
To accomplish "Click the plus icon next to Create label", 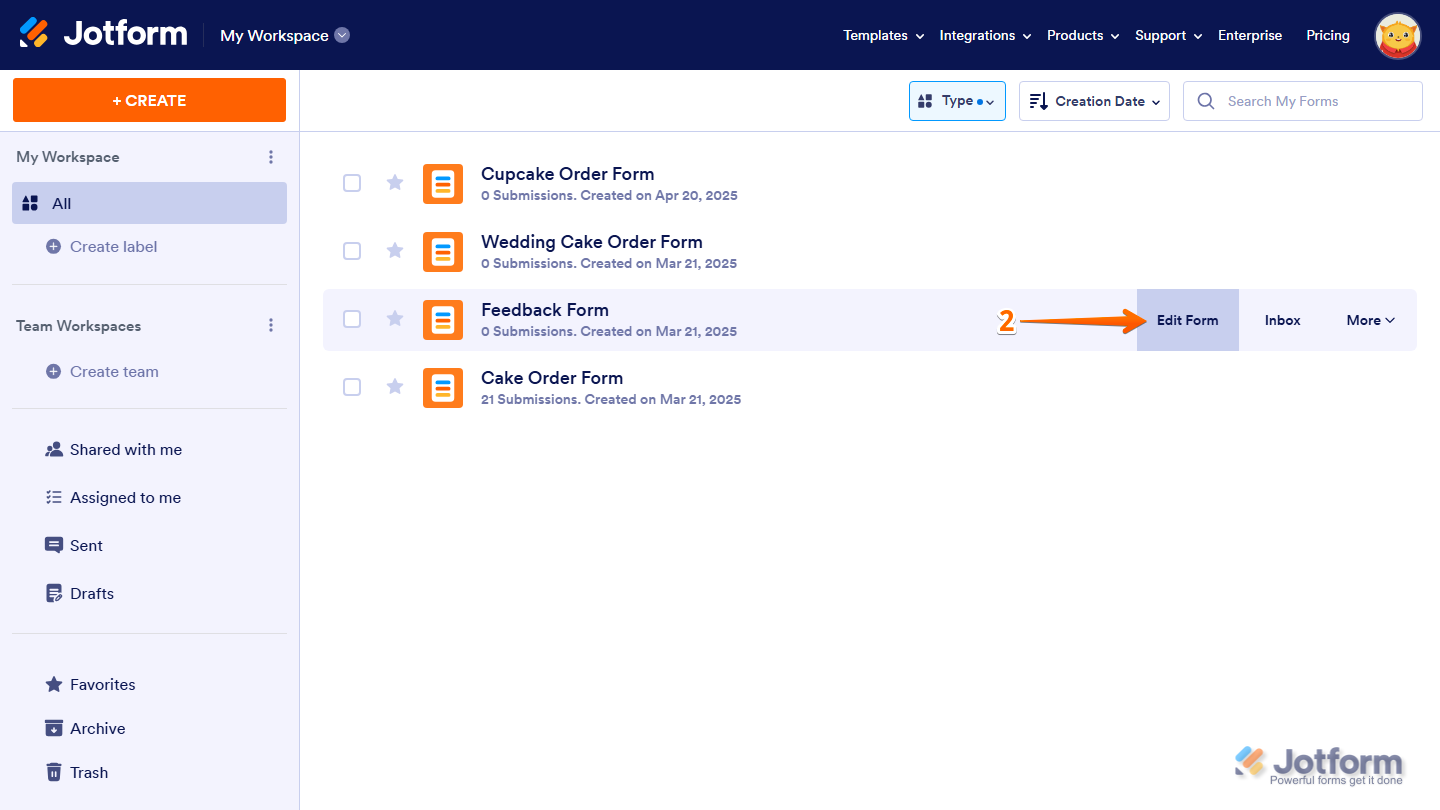I will click(x=54, y=247).
